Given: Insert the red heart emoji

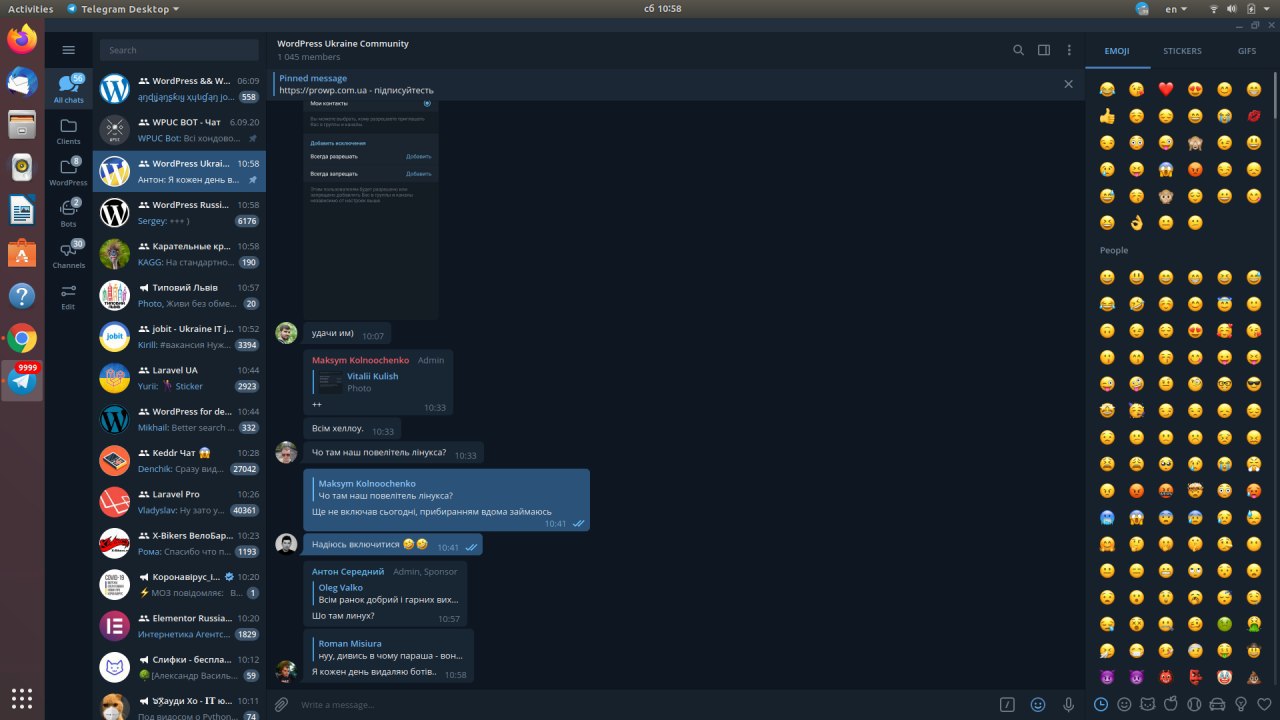Looking at the screenshot, I should (x=1165, y=89).
